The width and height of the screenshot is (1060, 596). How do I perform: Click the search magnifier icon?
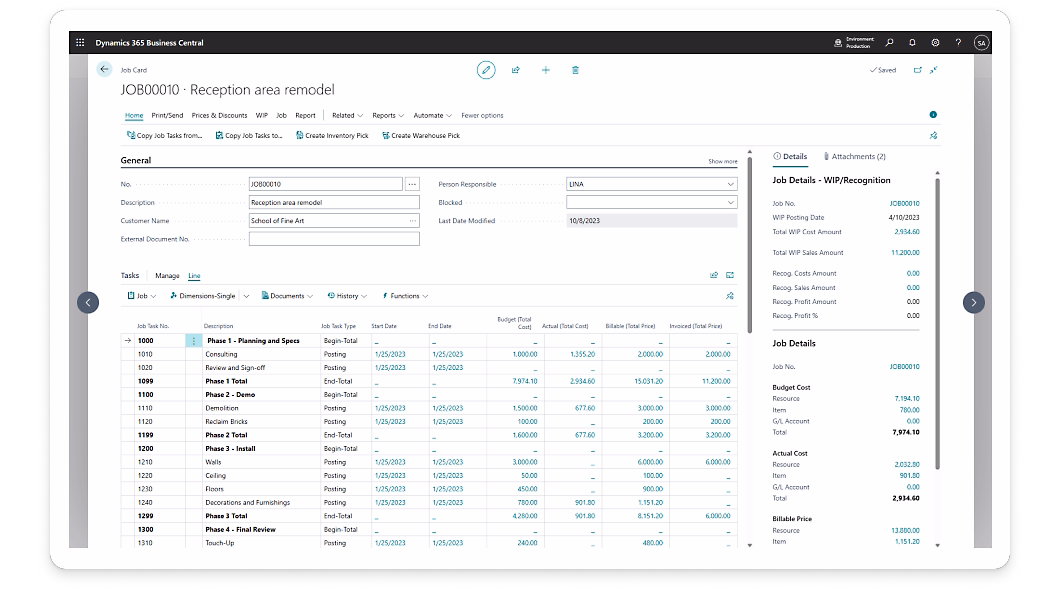click(890, 43)
